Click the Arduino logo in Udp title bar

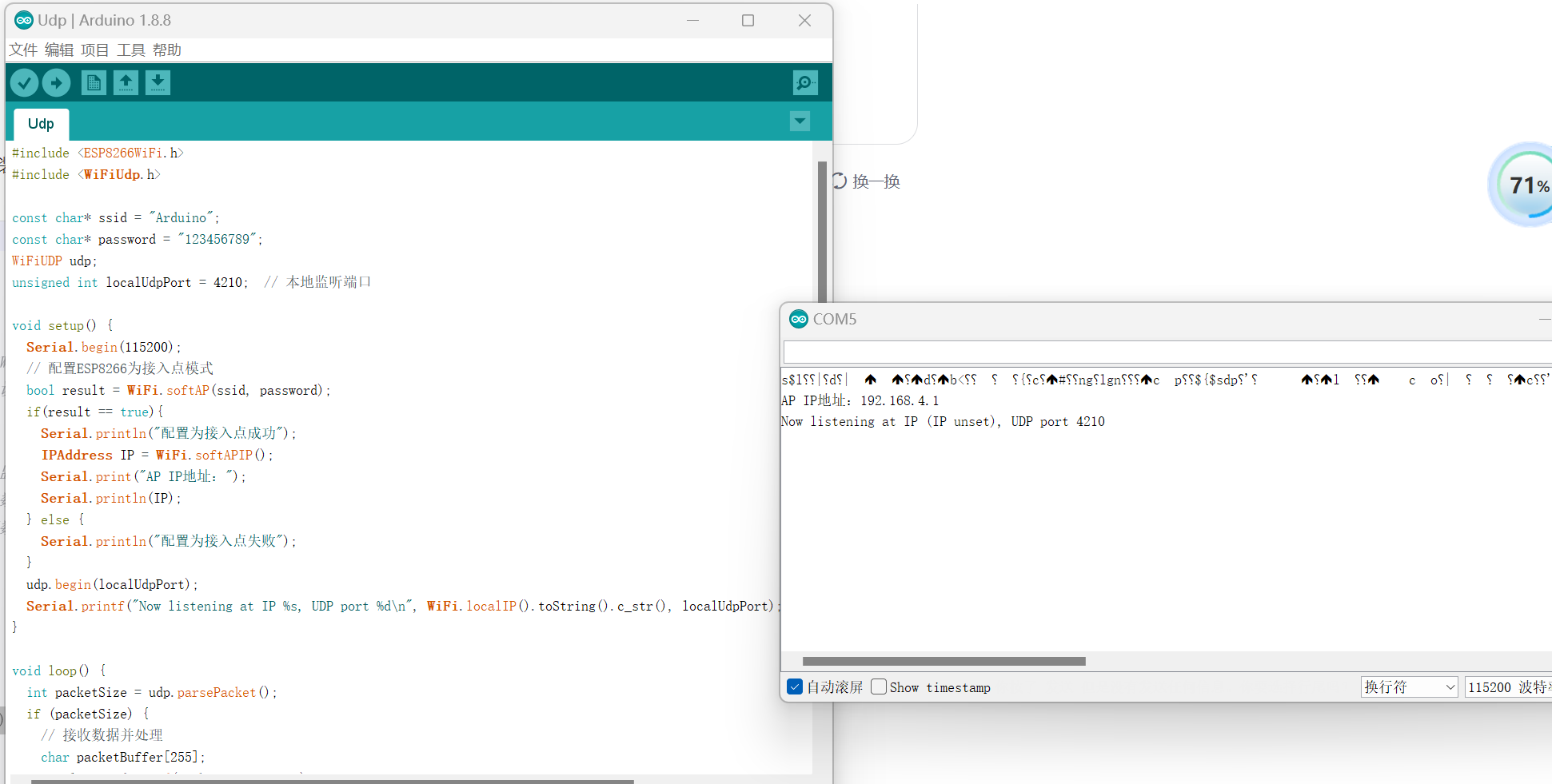[24, 20]
